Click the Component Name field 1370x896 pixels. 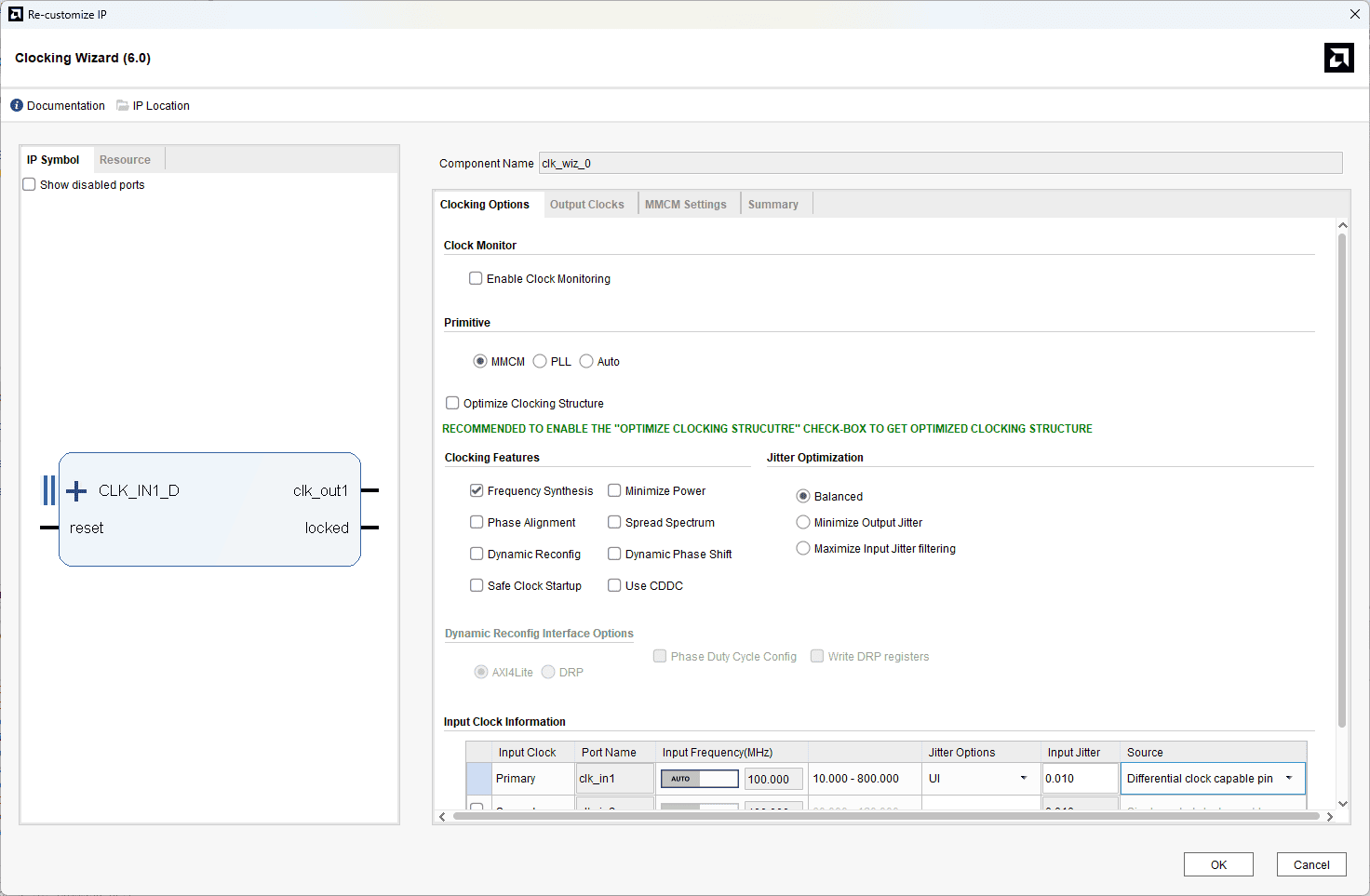pos(940,163)
